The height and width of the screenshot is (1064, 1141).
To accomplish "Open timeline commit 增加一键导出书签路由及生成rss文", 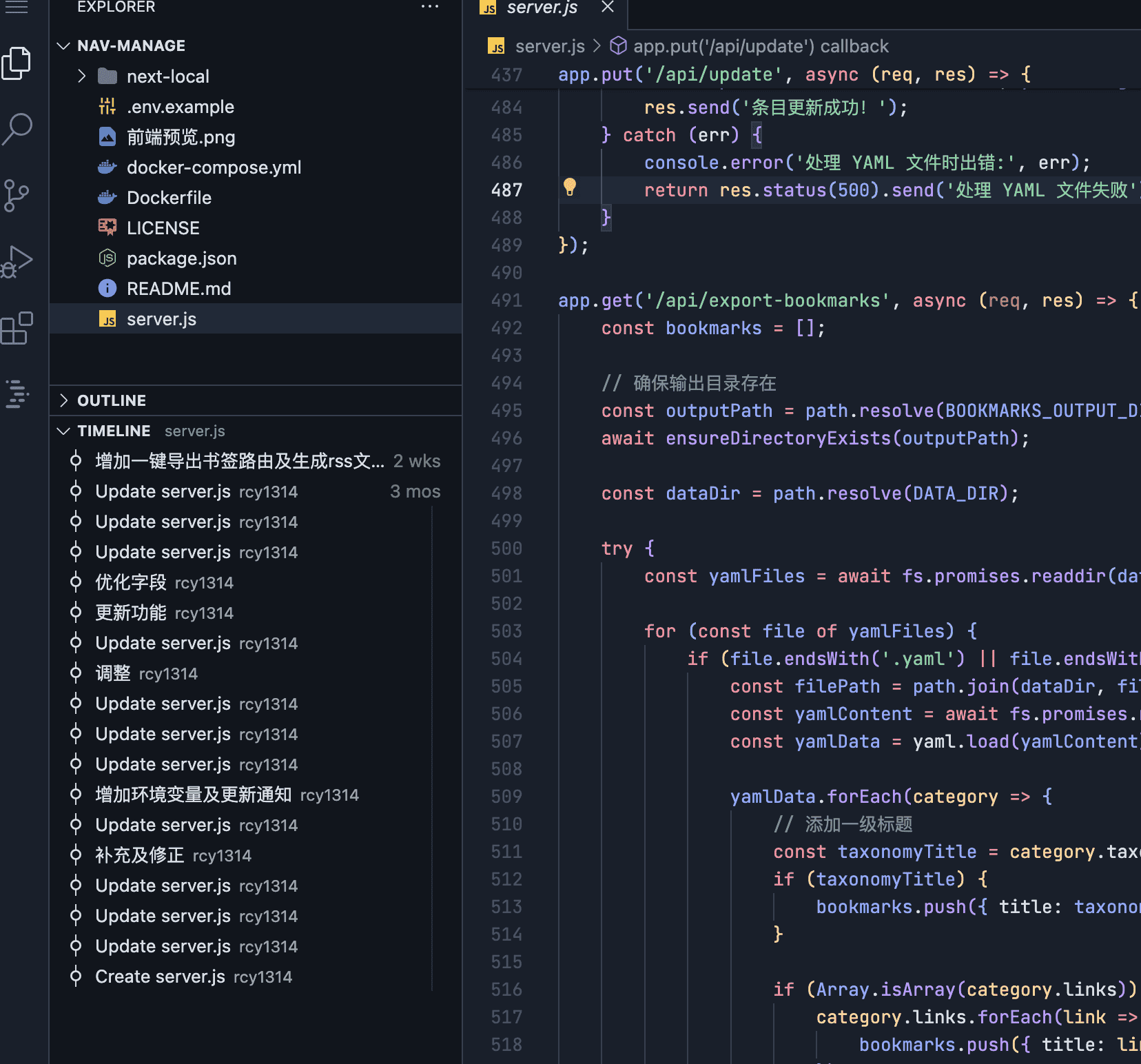I will click(x=256, y=460).
